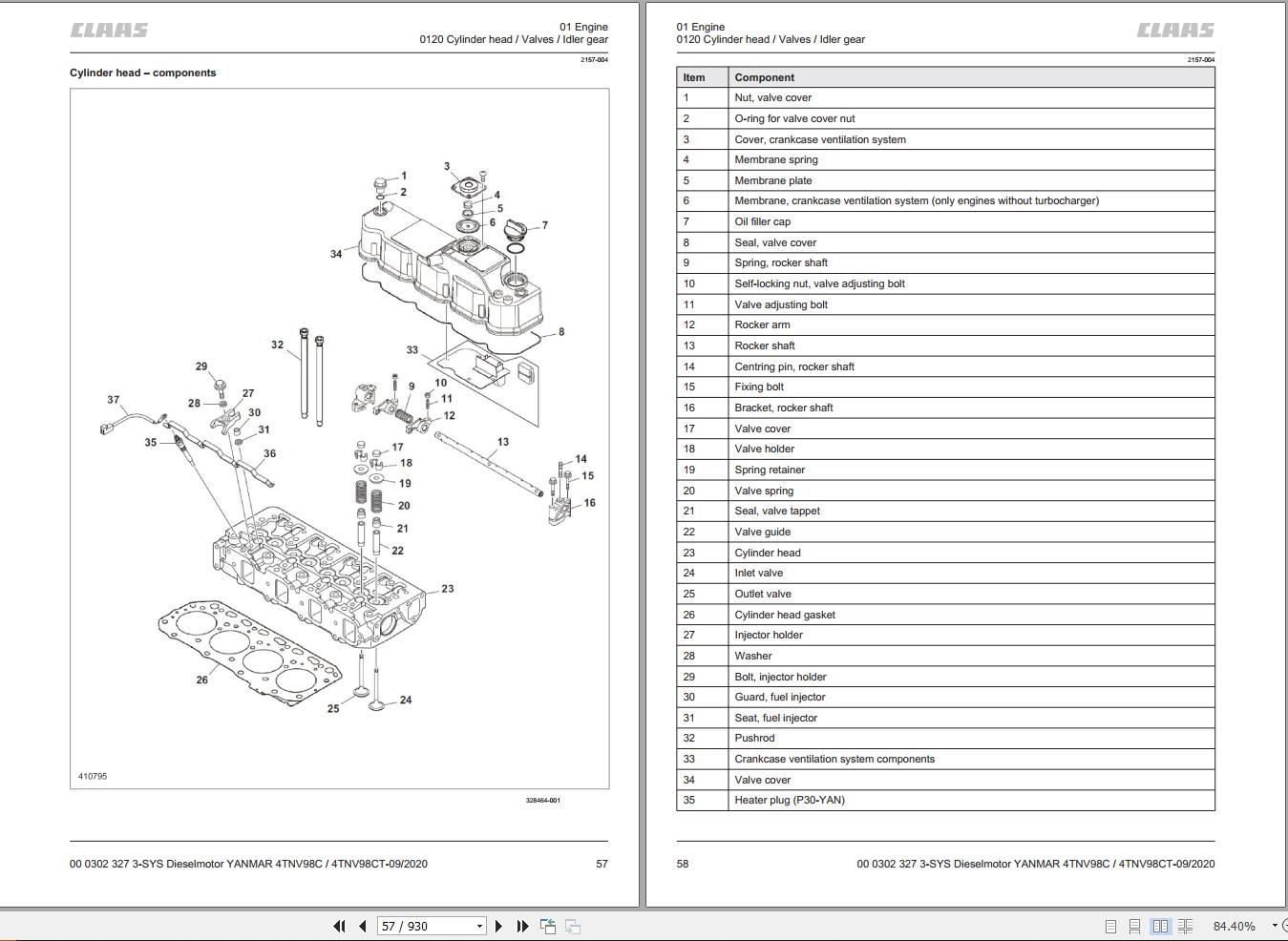
Task: Select the 'Guard, fuel injector' row
Action: click(945, 697)
